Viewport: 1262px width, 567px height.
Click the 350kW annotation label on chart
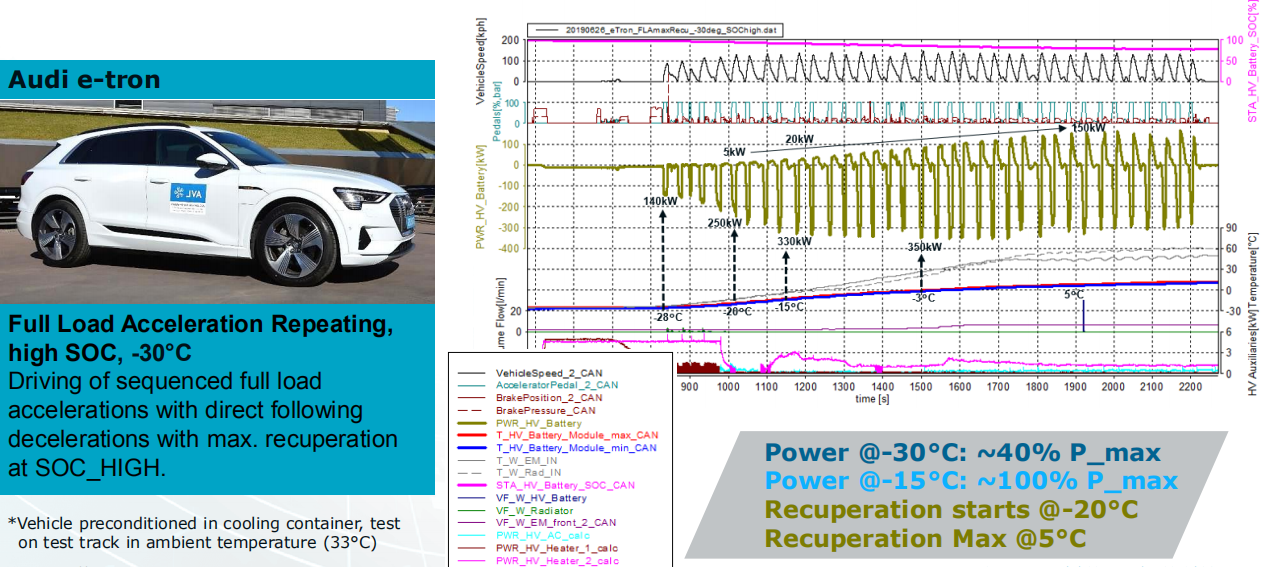924,246
